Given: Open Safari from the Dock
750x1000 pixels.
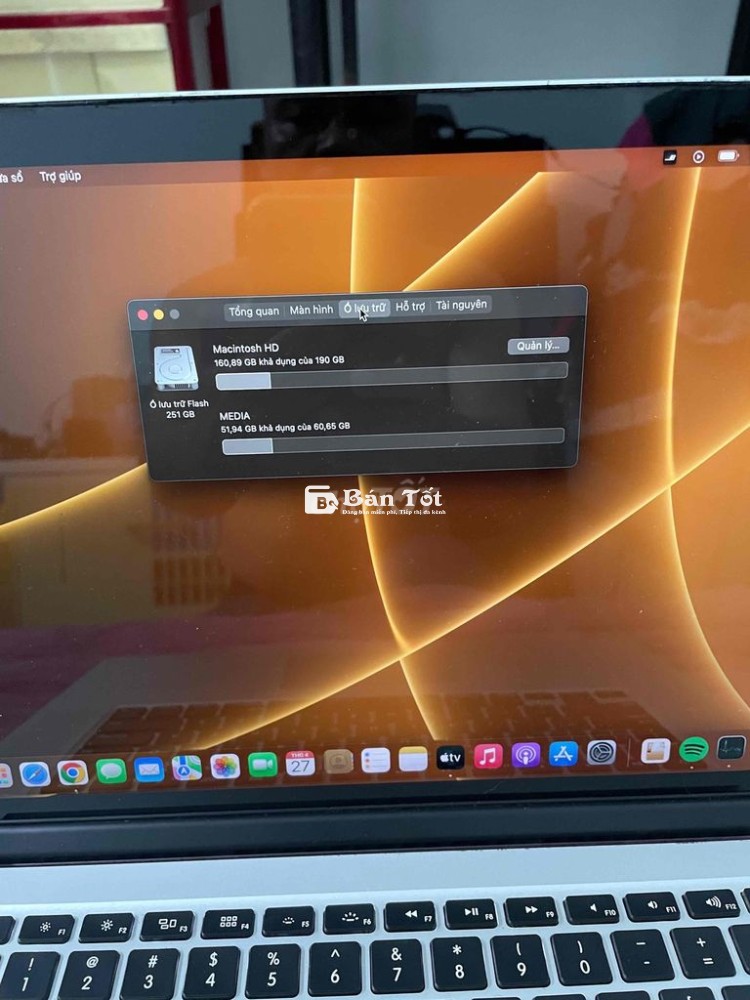Looking at the screenshot, I should point(34,774).
